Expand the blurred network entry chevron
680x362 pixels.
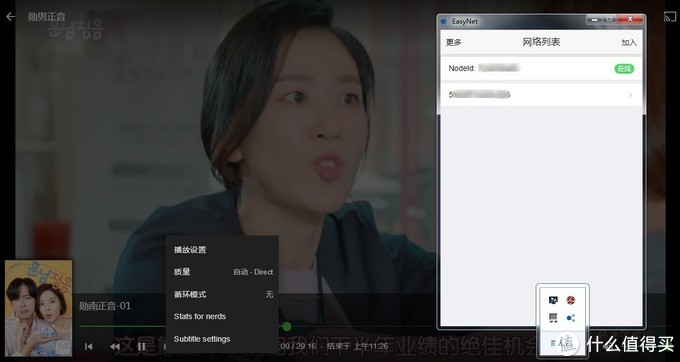pyautogui.click(x=630, y=95)
